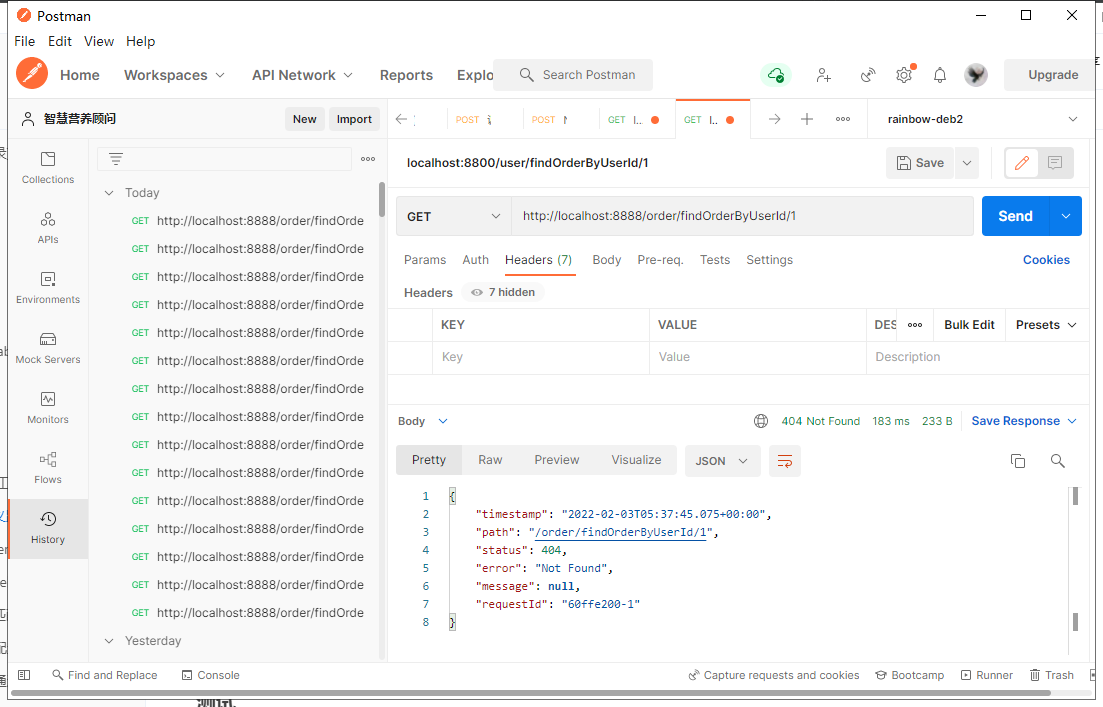Switch to the Auth tab

(x=476, y=260)
